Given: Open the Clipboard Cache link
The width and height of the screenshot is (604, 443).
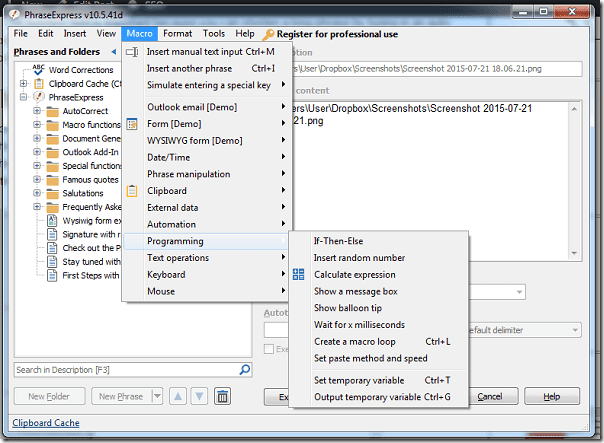Looking at the screenshot, I should pyautogui.click(x=46, y=423).
